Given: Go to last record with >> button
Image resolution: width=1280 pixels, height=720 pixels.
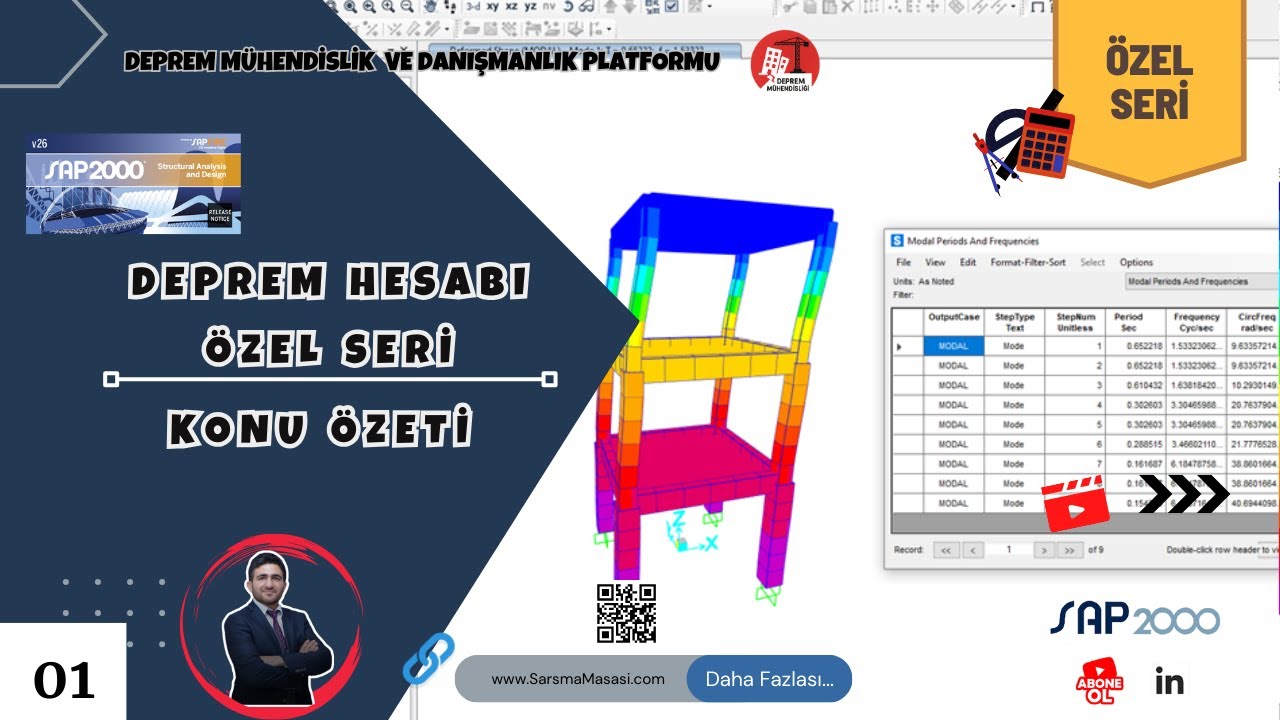Looking at the screenshot, I should coord(1070,550).
